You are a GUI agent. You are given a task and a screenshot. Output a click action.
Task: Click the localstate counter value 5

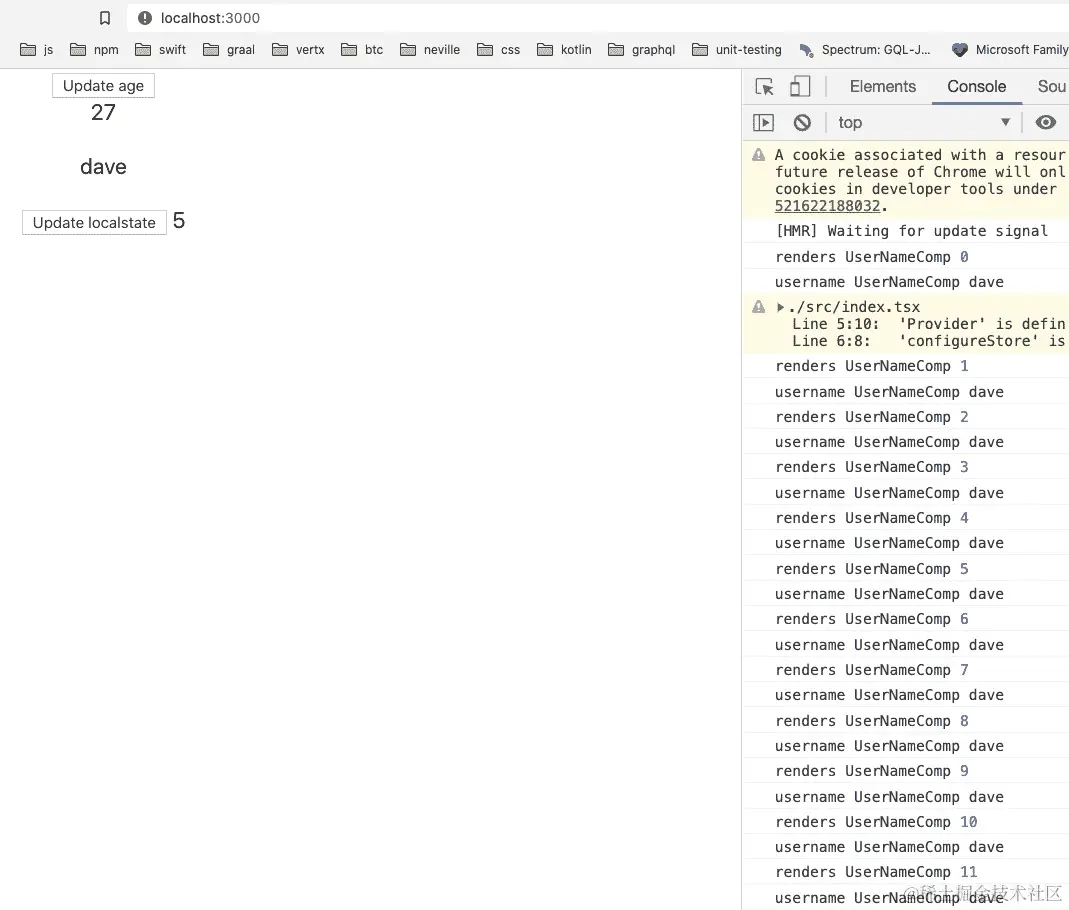click(x=179, y=221)
